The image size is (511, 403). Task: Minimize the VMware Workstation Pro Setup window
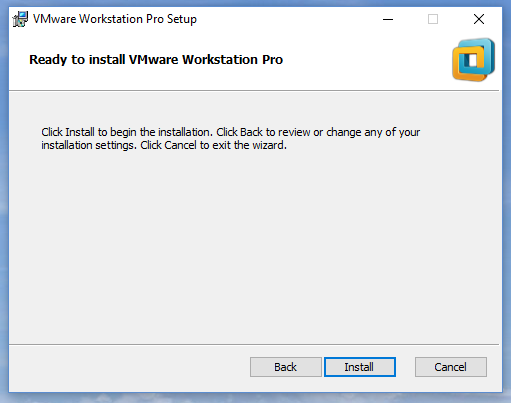tap(388, 19)
